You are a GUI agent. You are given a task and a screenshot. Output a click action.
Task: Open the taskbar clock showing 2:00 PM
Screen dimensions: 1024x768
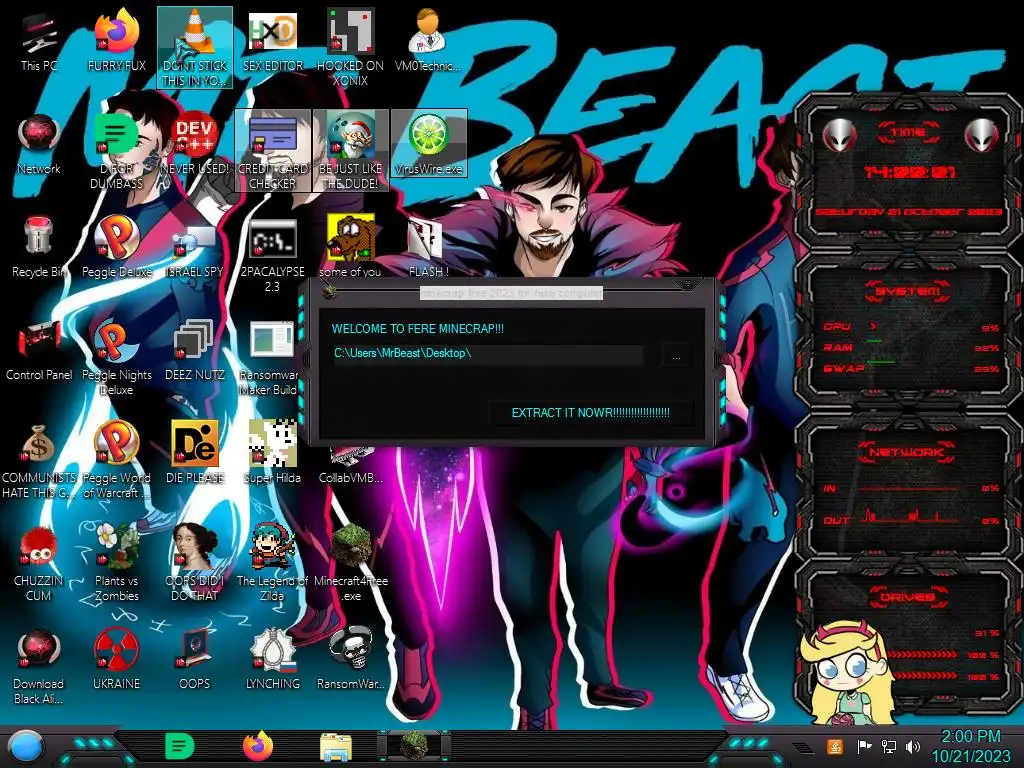point(970,746)
